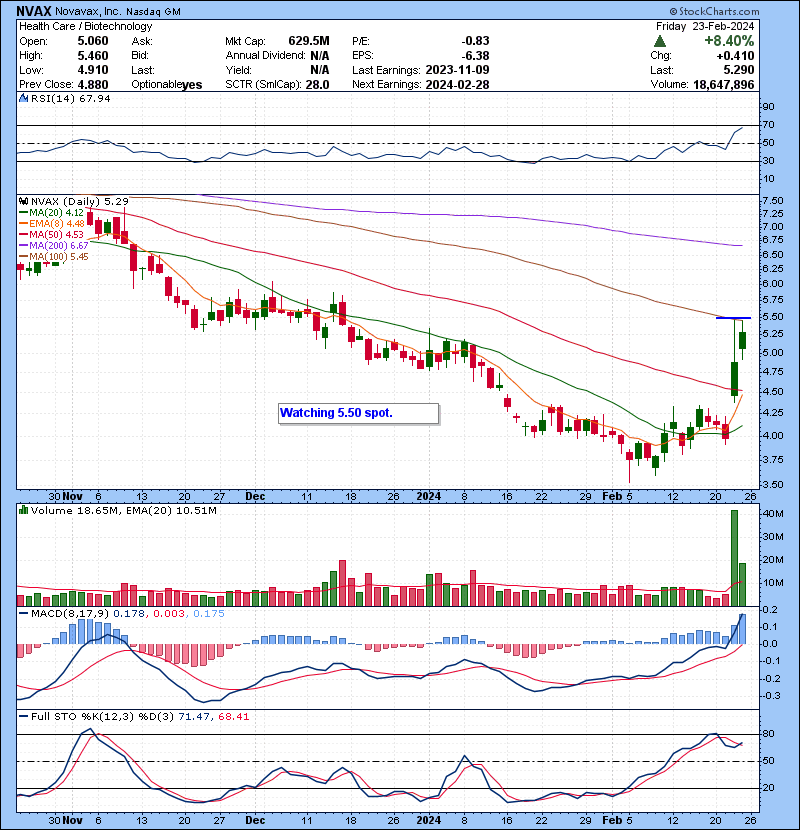Screen dimensions: 800x830
Task: Click the RSI(14) indicator panel icon
Action: pyautogui.click(x=23, y=98)
